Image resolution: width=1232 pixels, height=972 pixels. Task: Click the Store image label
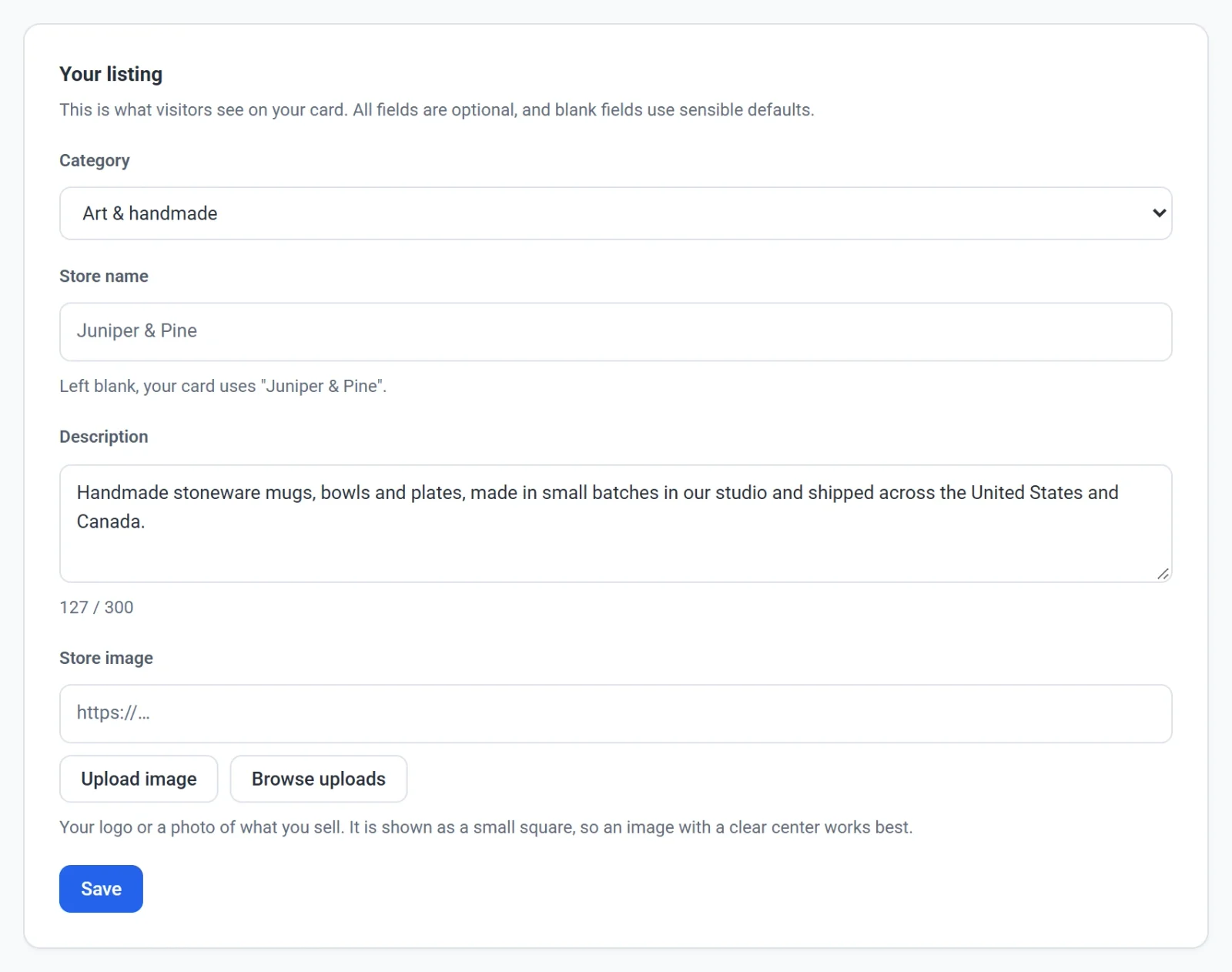(106, 658)
